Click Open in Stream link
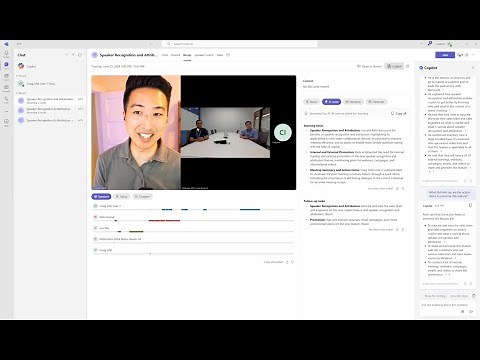Viewport: 480px width, 360px height. [x=369, y=66]
